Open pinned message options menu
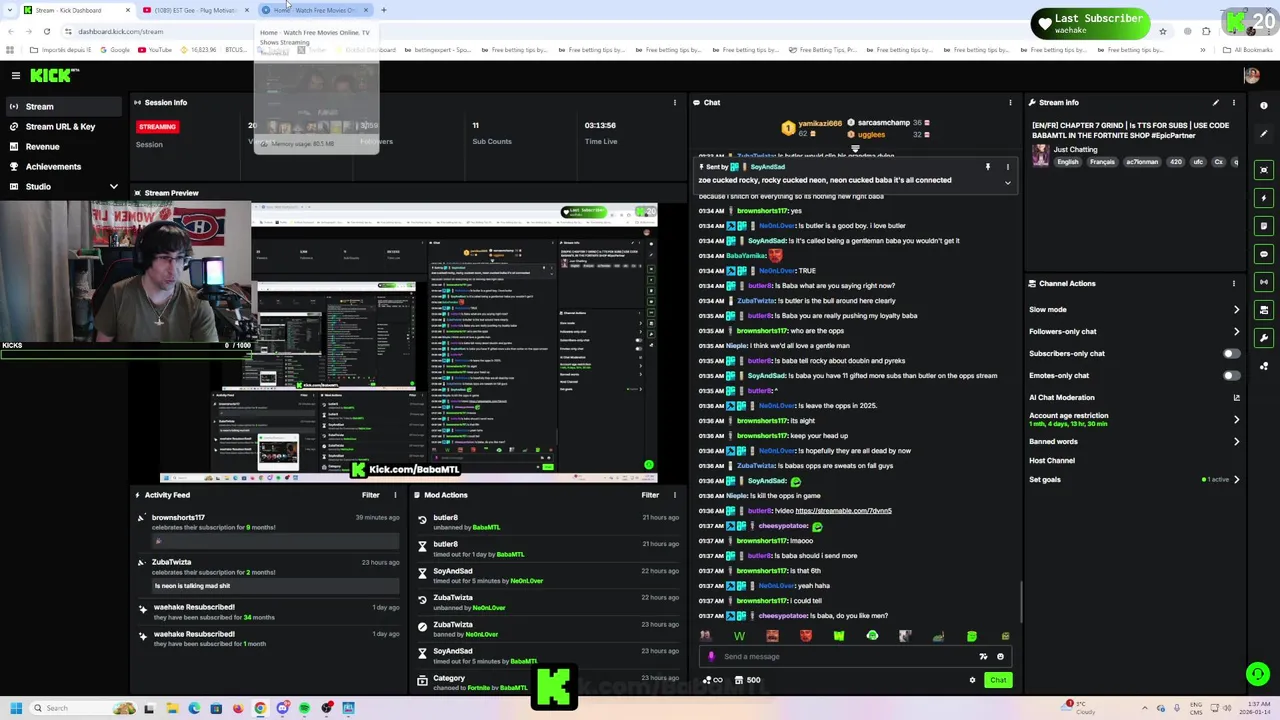1280x720 pixels. (1008, 167)
